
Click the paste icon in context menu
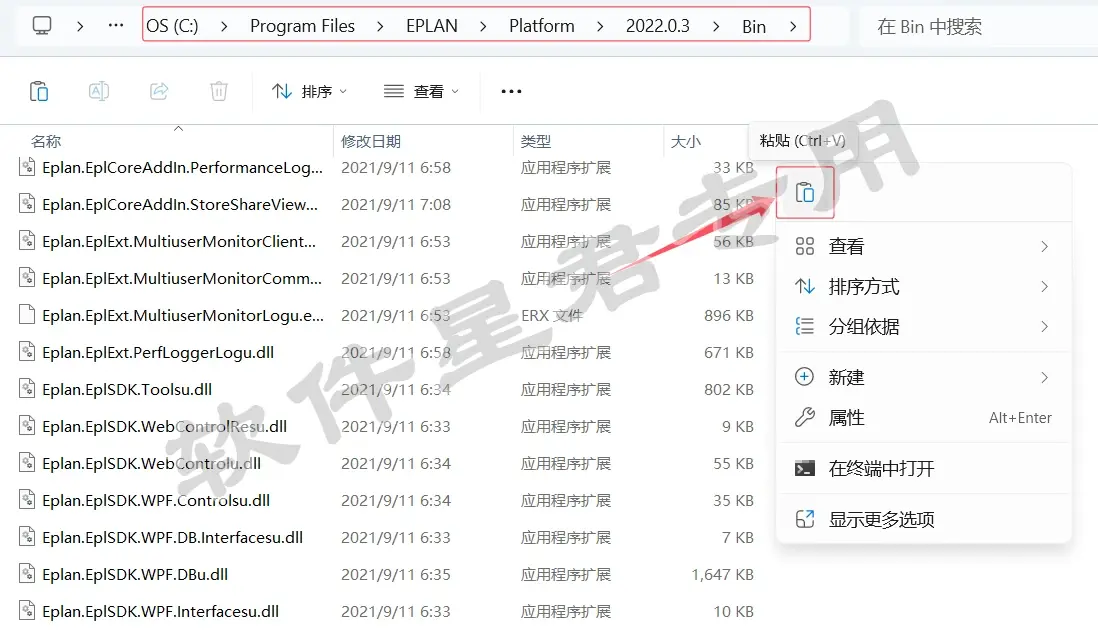pos(805,192)
